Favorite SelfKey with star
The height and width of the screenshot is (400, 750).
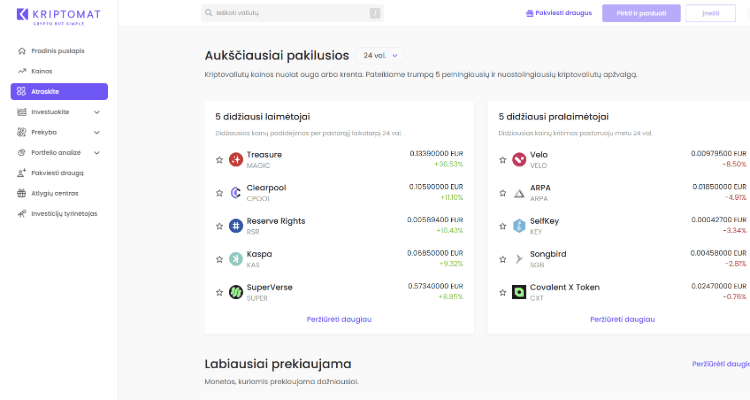[x=503, y=226]
